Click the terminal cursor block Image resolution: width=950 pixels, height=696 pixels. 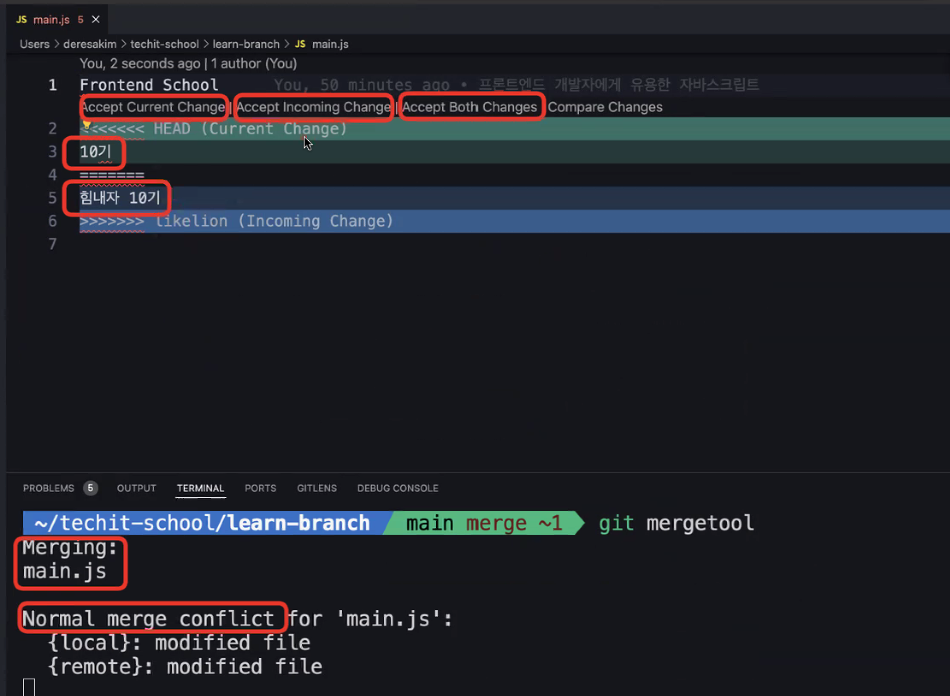click(29, 688)
